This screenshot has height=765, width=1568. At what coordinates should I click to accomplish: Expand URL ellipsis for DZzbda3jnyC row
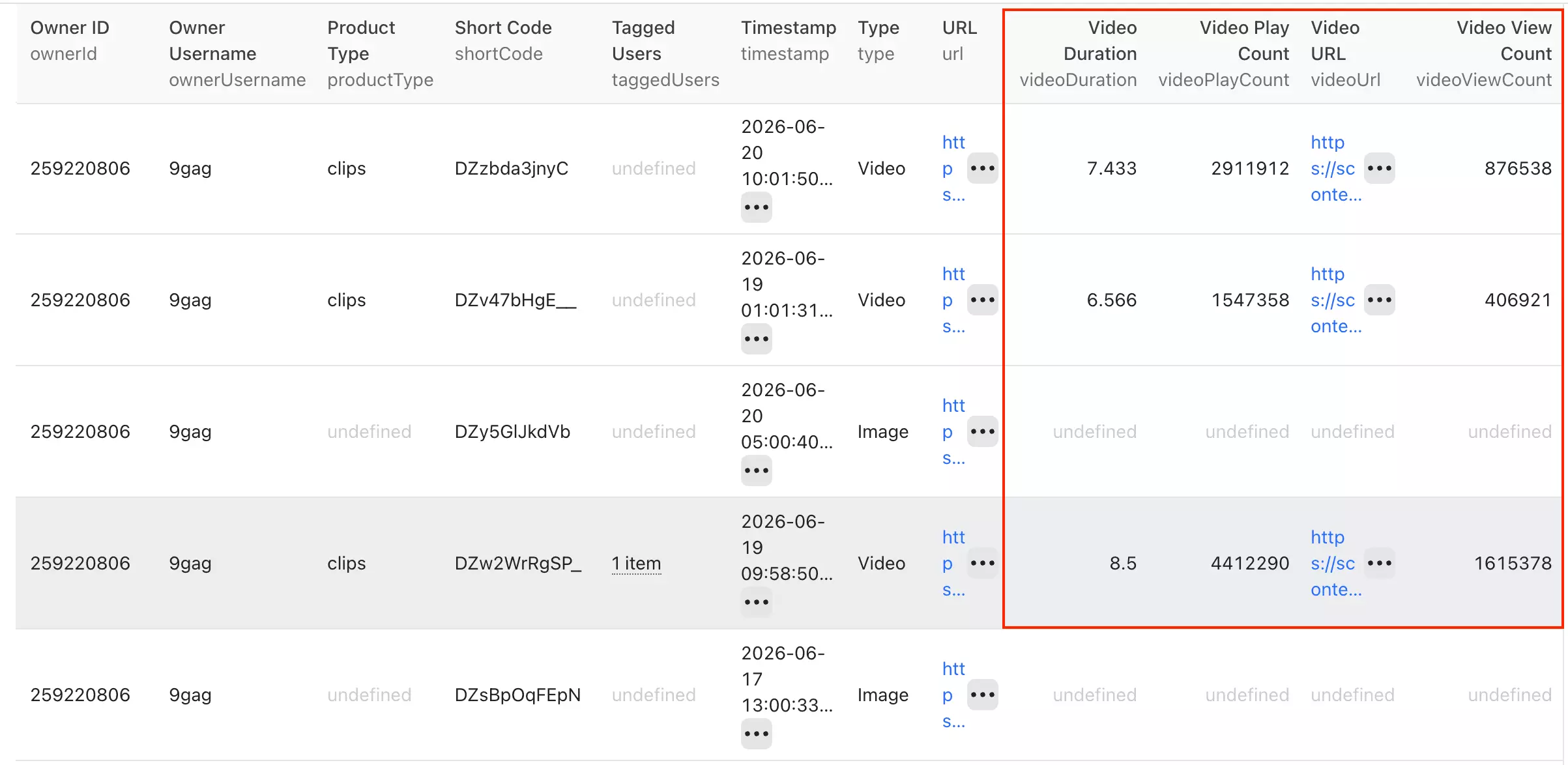[982, 168]
